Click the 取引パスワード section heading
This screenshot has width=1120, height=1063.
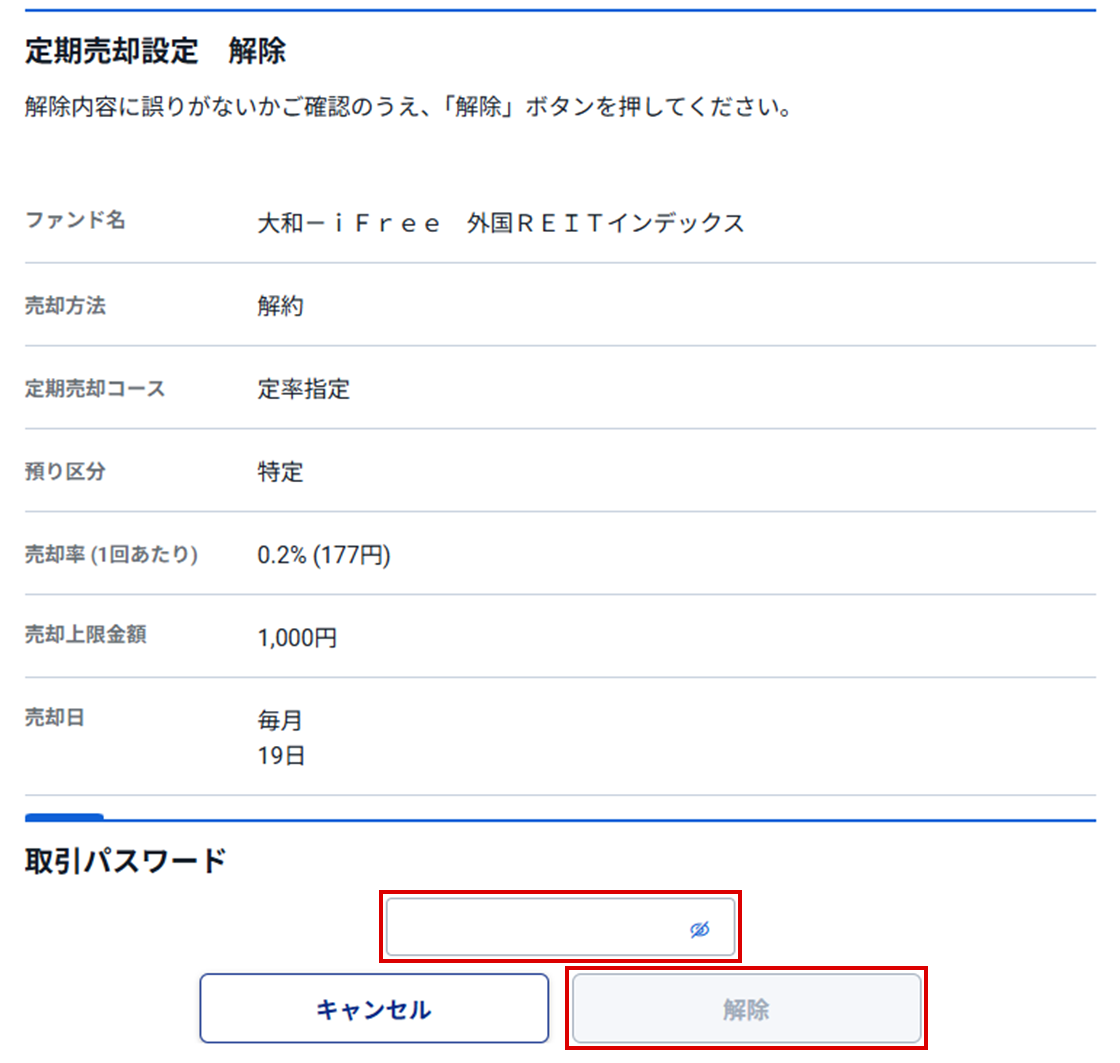[125, 862]
